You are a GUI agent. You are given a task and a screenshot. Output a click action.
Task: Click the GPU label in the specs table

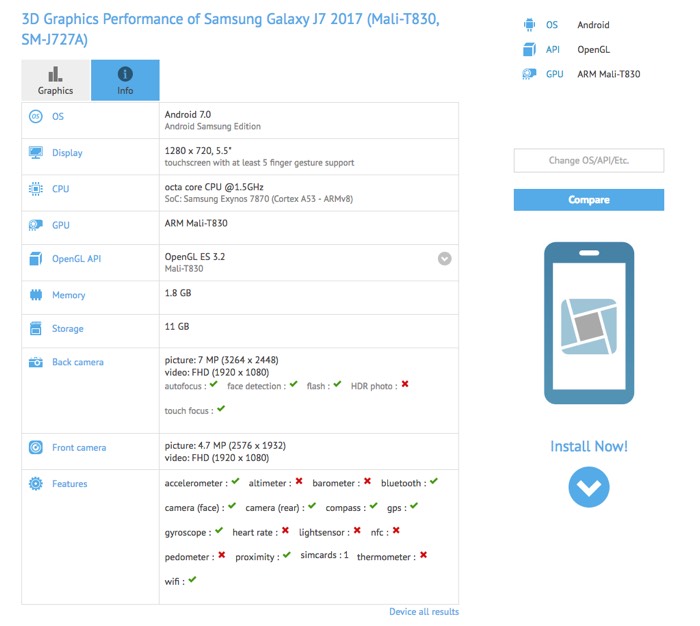pos(61,225)
